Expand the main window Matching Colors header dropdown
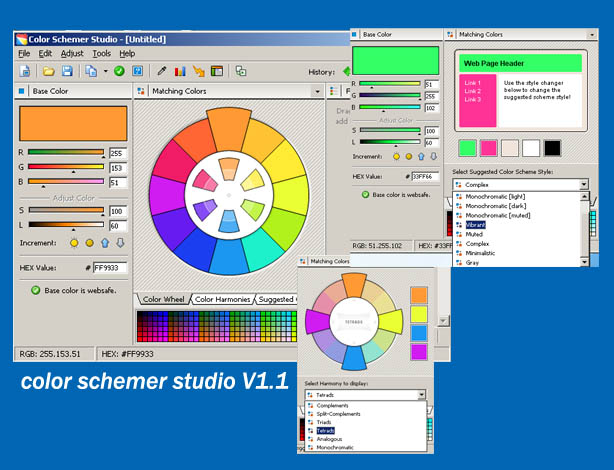The width and height of the screenshot is (614, 470). click(317, 92)
